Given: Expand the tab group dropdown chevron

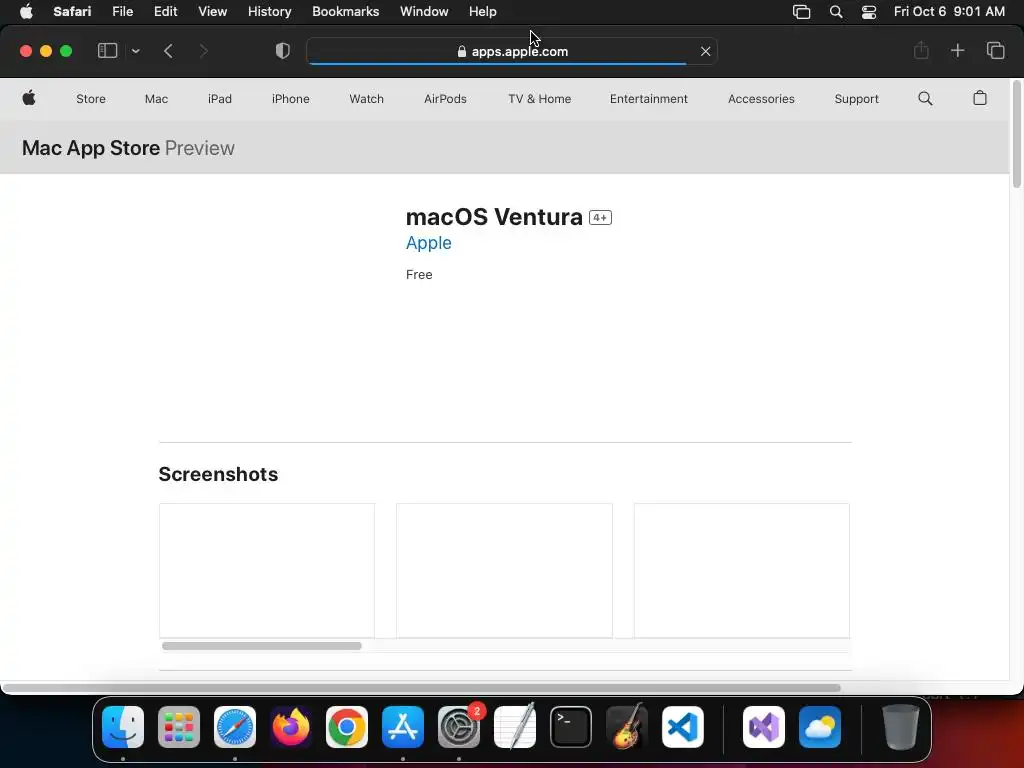Looking at the screenshot, I should (136, 51).
